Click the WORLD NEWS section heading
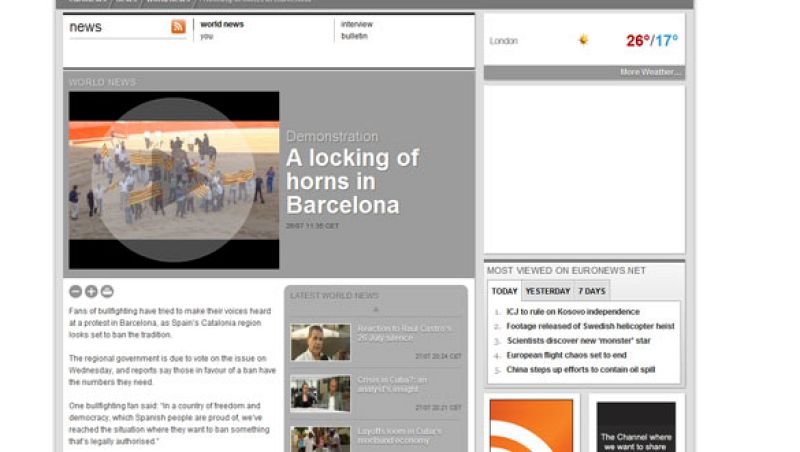 [x=103, y=82]
